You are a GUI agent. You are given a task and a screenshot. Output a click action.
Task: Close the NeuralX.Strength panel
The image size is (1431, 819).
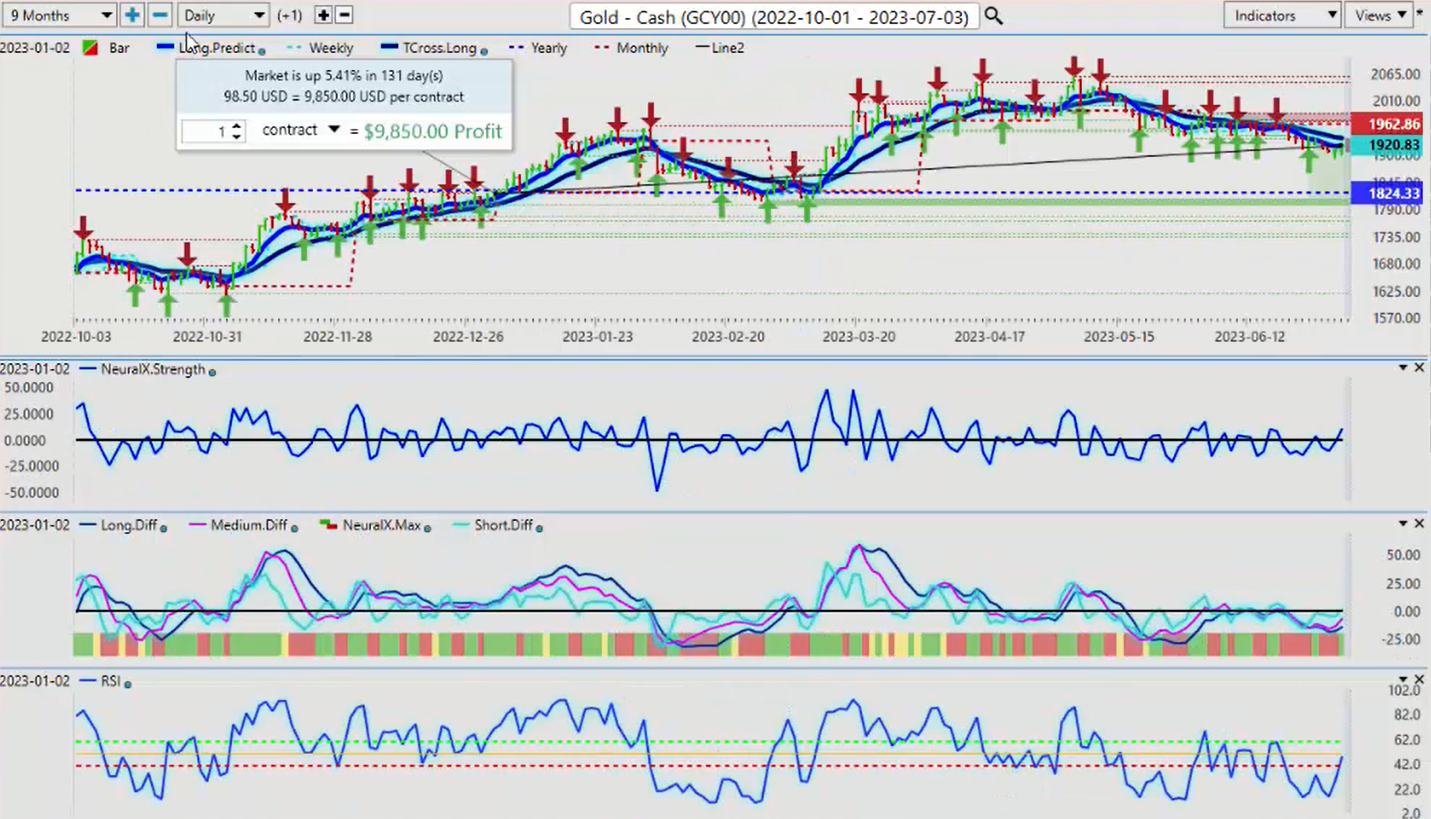(1419, 369)
